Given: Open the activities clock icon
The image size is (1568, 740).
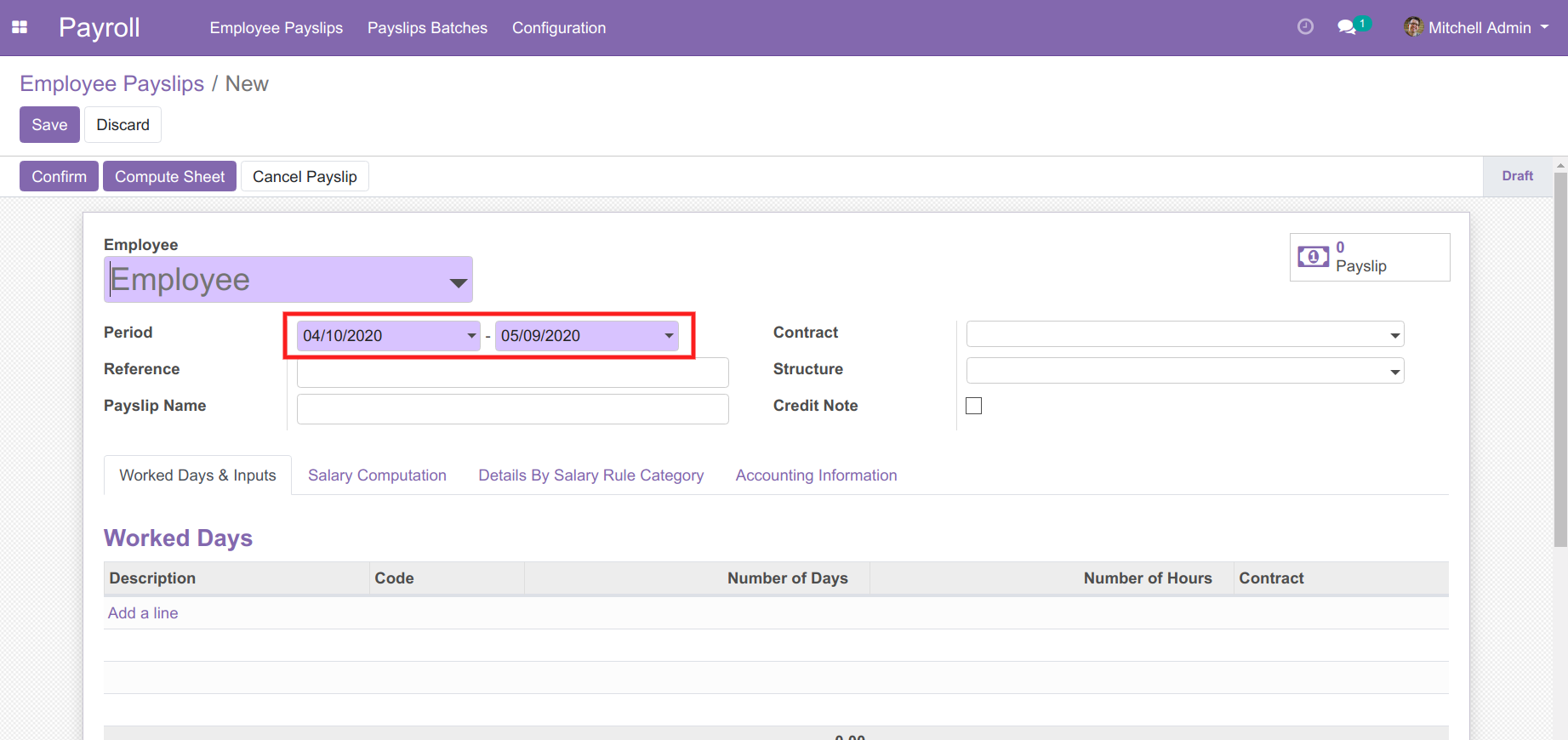Looking at the screenshot, I should pyautogui.click(x=1305, y=27).
